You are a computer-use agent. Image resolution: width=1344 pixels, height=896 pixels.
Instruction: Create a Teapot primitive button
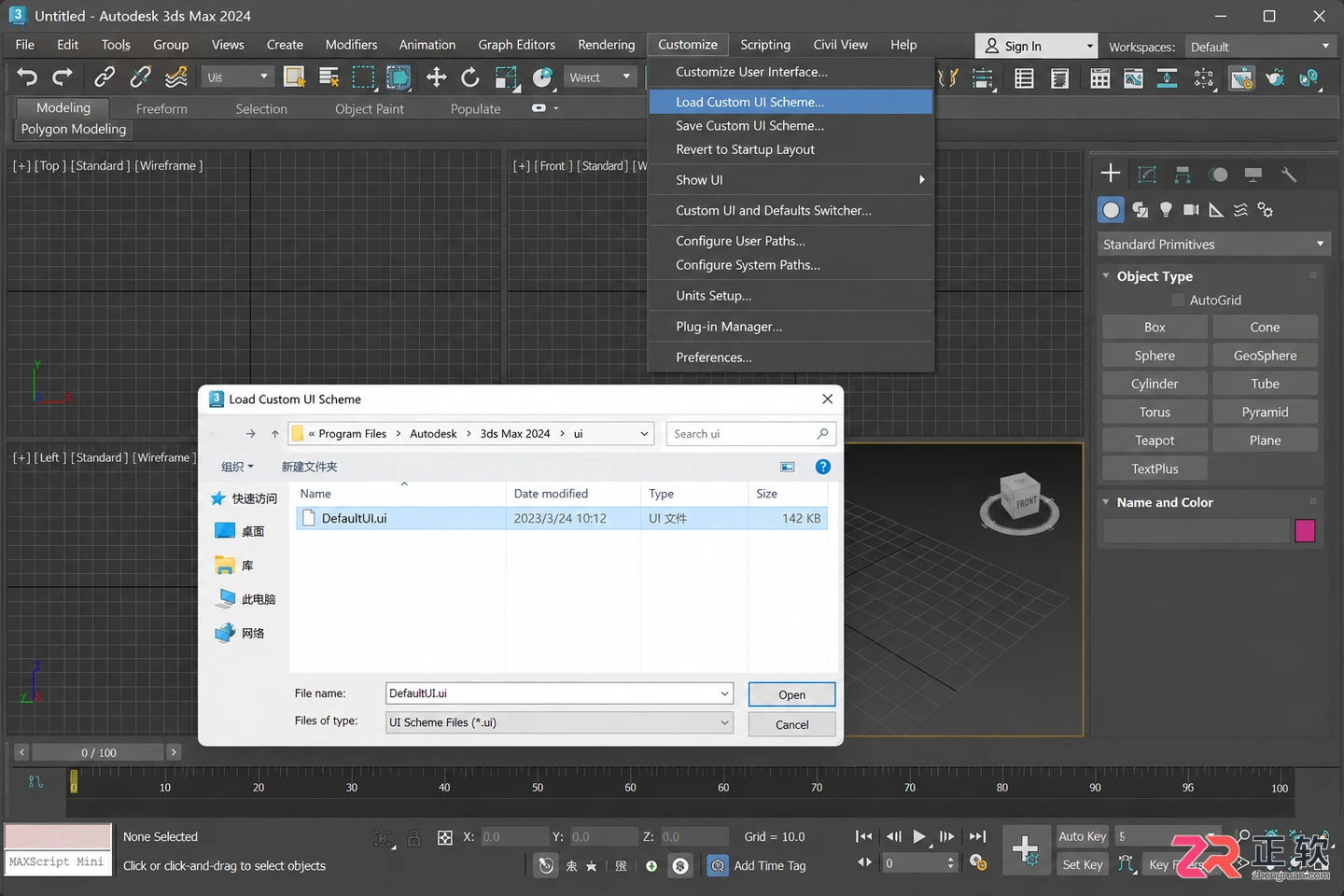1155,441
